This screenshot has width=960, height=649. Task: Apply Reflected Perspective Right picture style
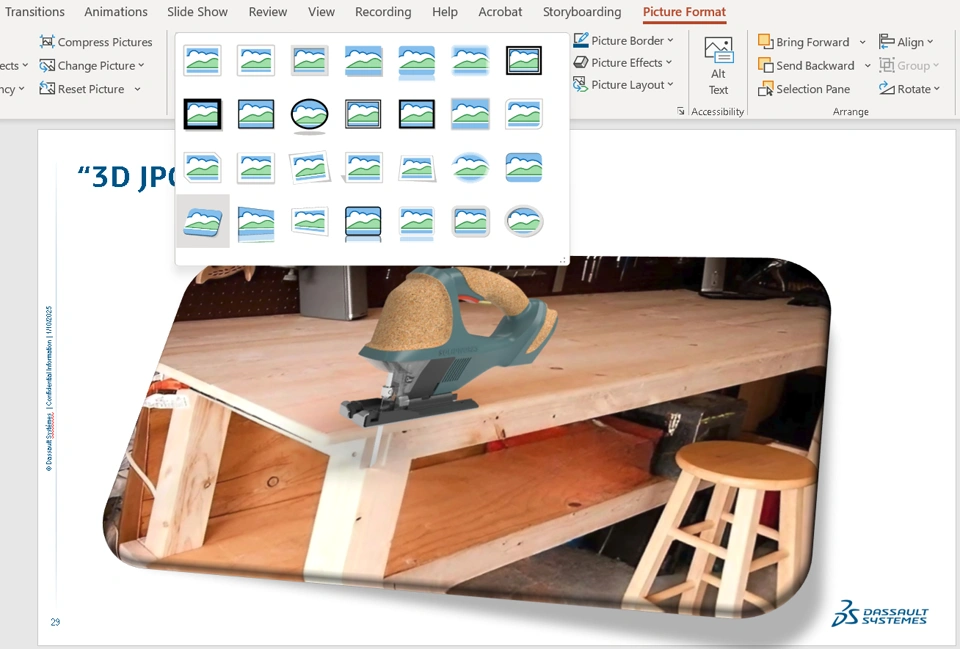[256, 223]
